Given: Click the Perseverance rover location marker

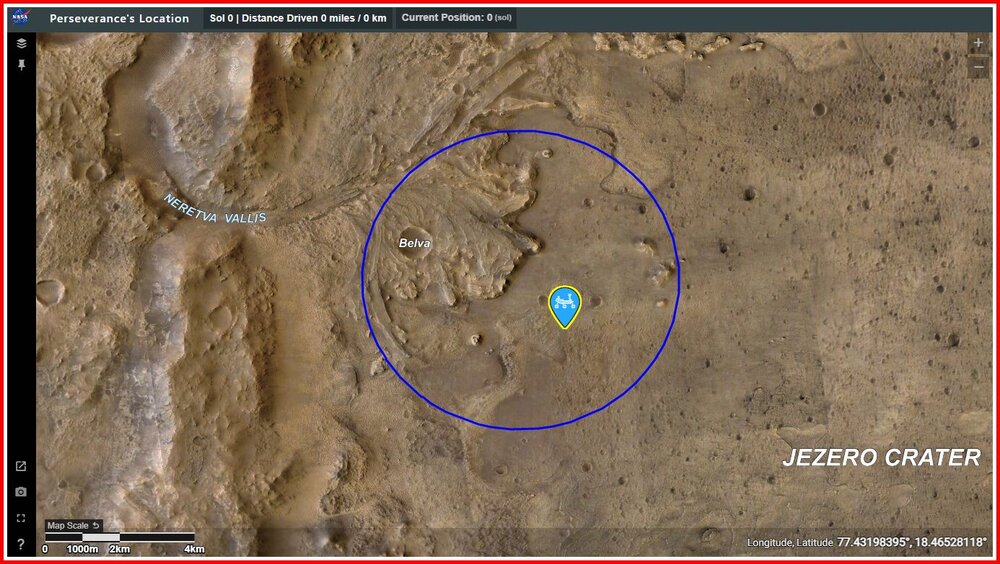Looking at the screenshot, I should coord(565,307).
